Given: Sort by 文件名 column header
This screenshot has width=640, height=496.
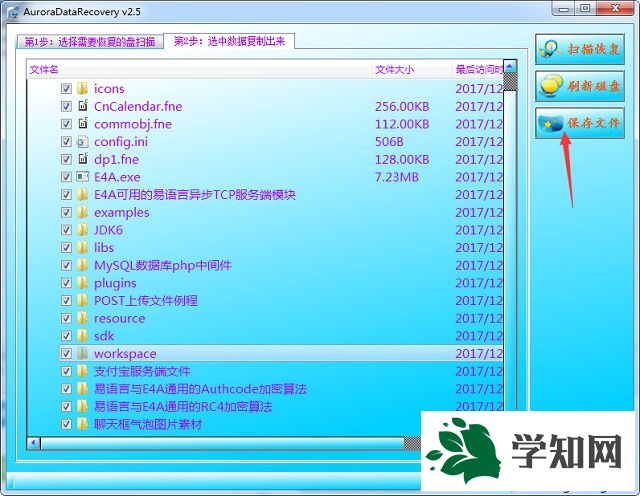Looking at the screenshot, I should pyautogui.click(x=199, y=70).
